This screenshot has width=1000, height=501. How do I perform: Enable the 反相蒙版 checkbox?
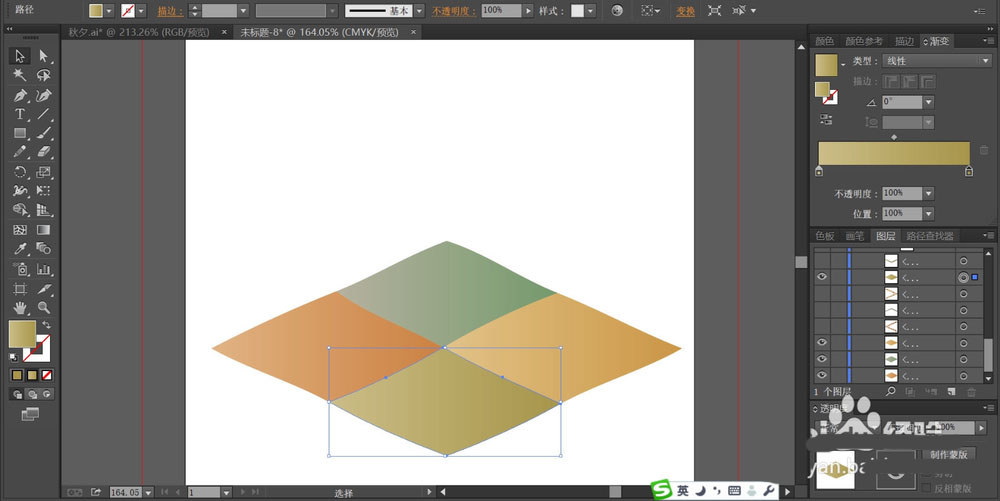926,488
